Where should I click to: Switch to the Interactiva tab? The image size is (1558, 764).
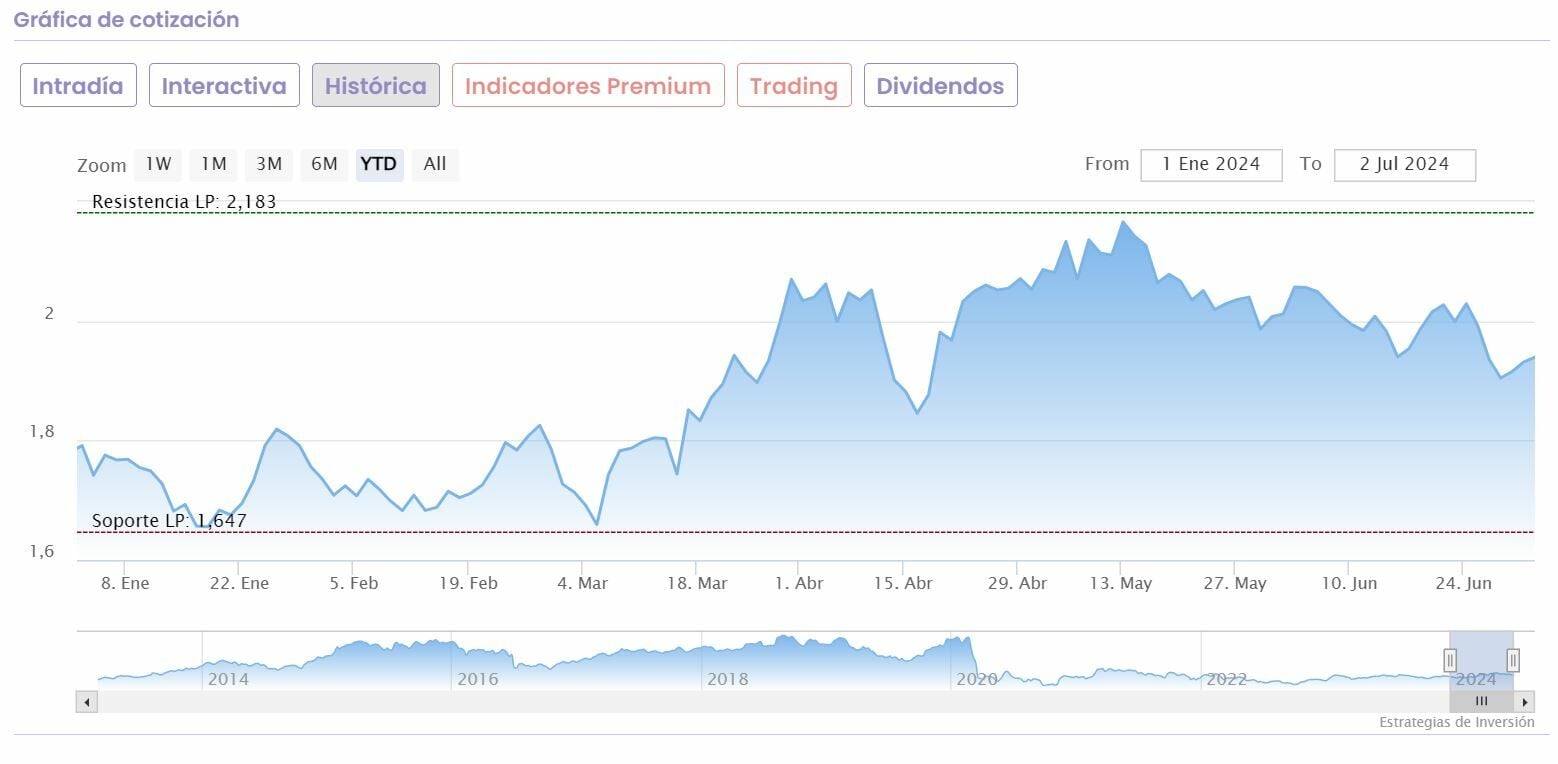[224, 86]
